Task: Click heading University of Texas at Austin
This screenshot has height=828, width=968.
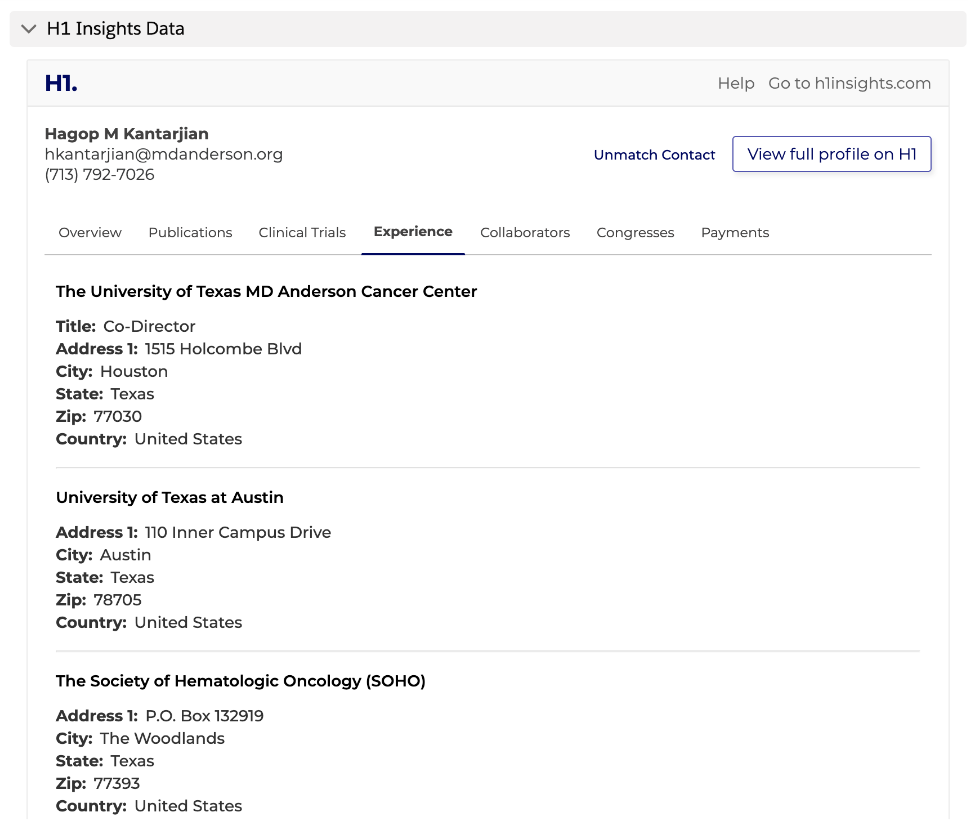Action: [170, 498]
